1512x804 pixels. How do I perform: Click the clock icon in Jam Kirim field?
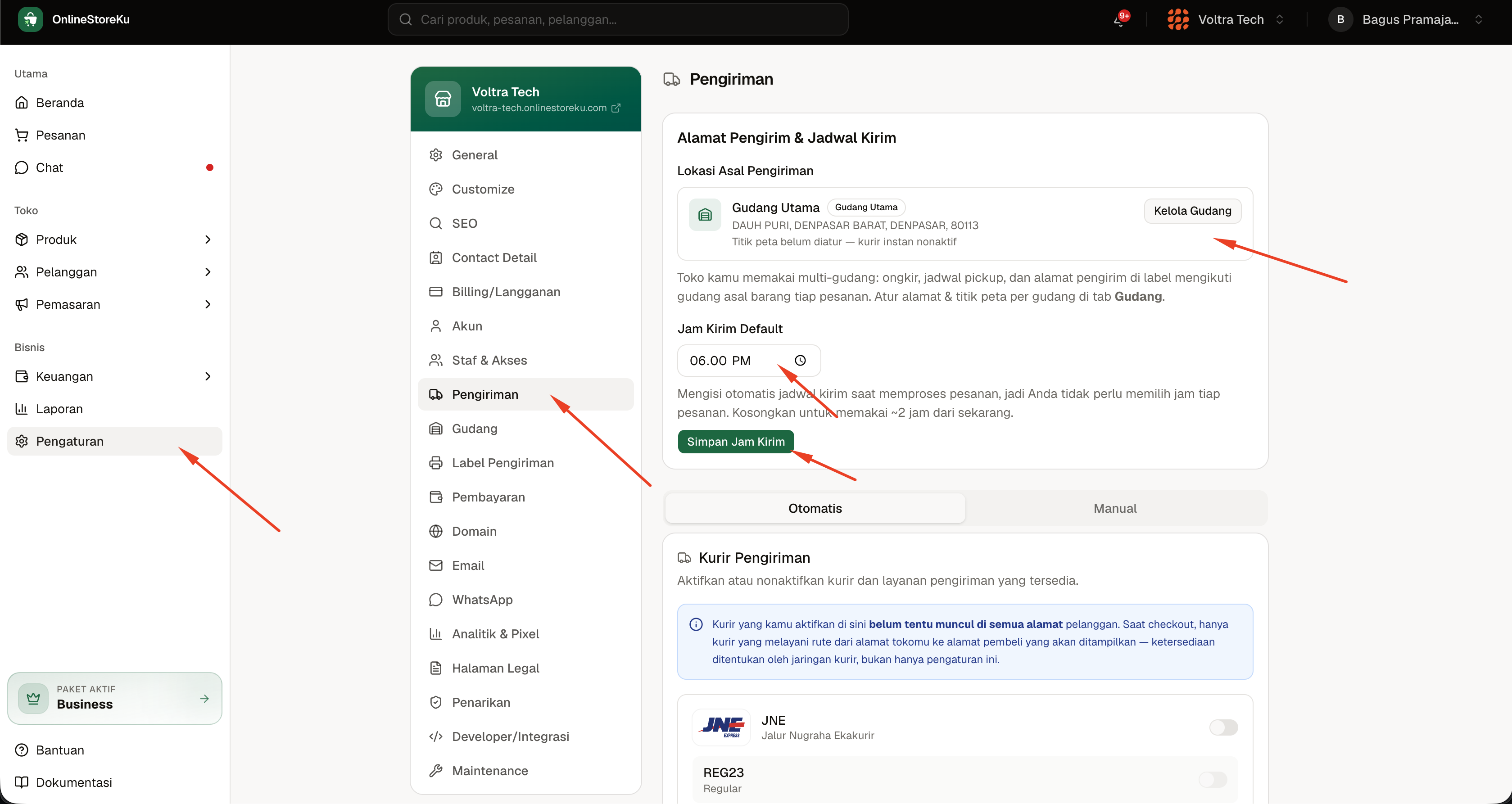800,360
